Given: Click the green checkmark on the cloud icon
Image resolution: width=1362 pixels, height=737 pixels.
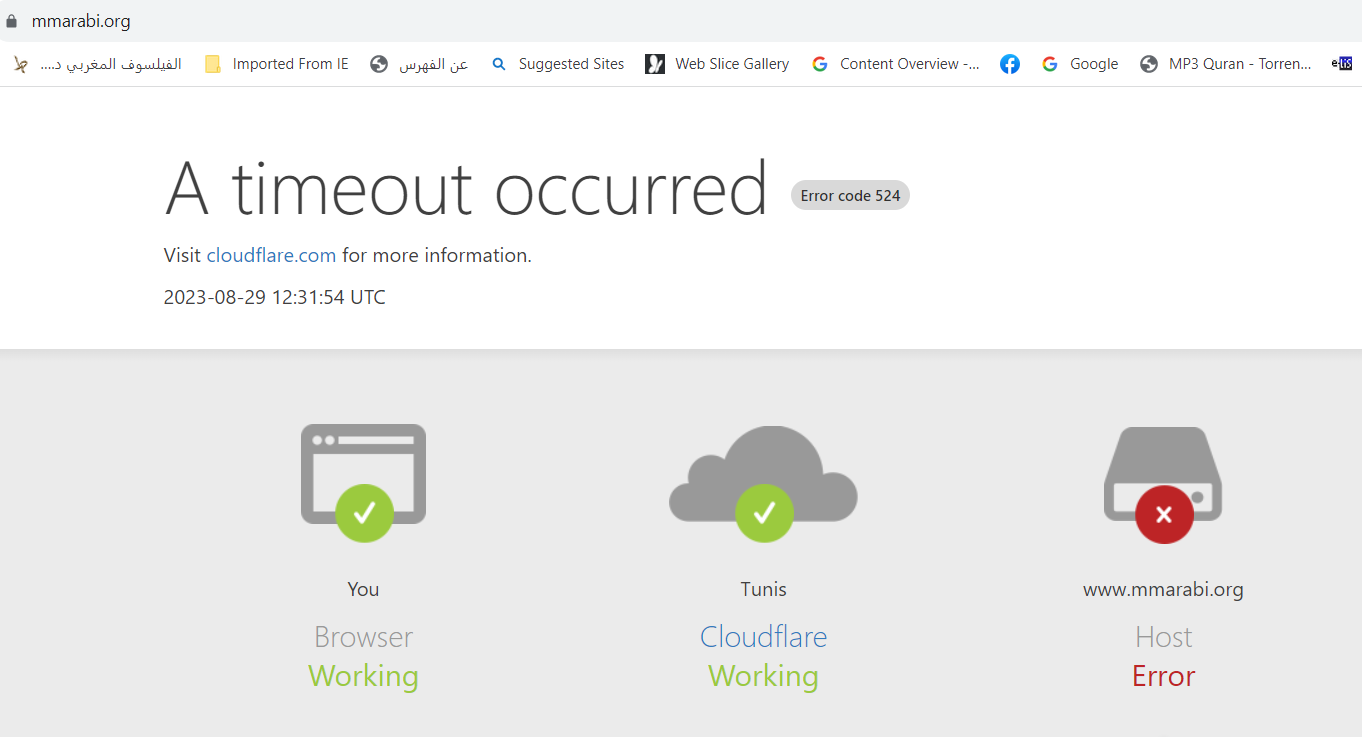Looking at the screenshot, I should 764,513.
